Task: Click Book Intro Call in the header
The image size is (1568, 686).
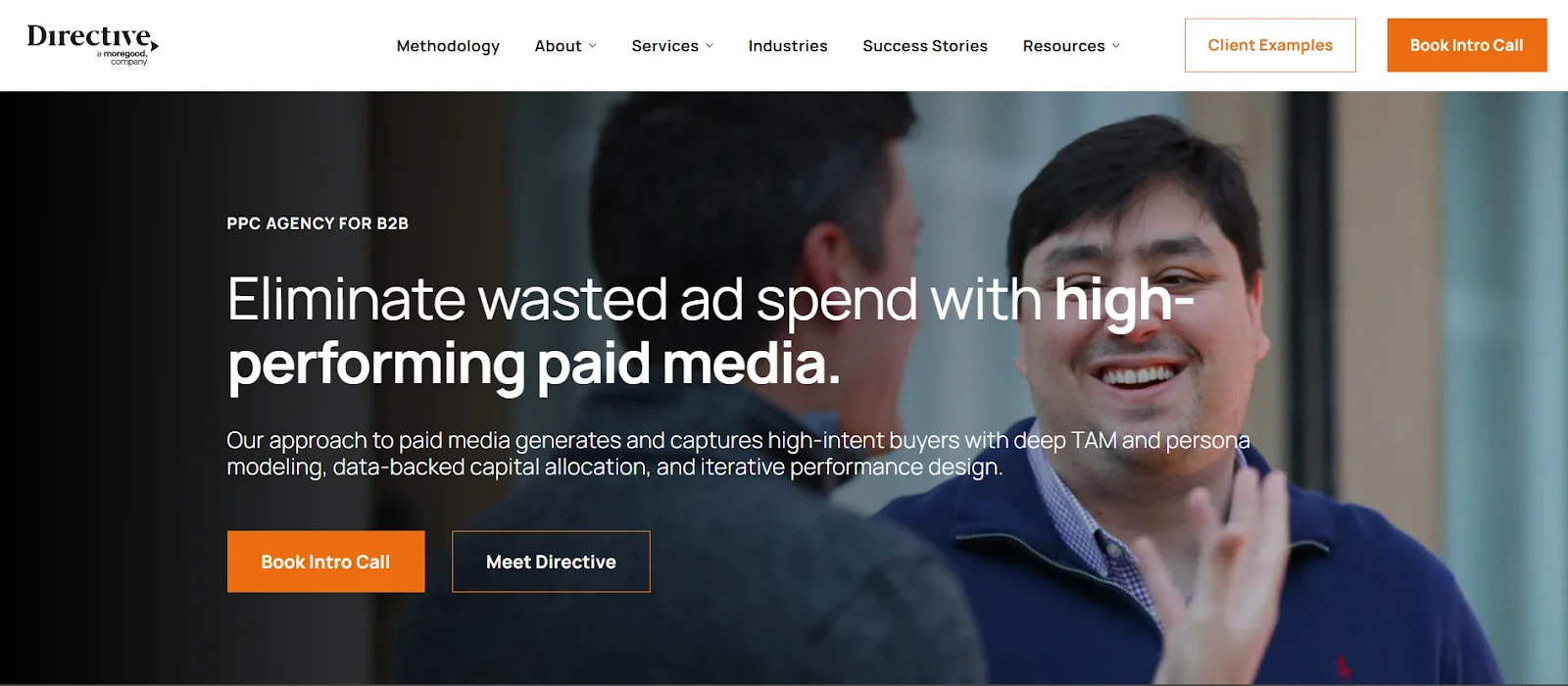Action: (x=1466, y=45)
